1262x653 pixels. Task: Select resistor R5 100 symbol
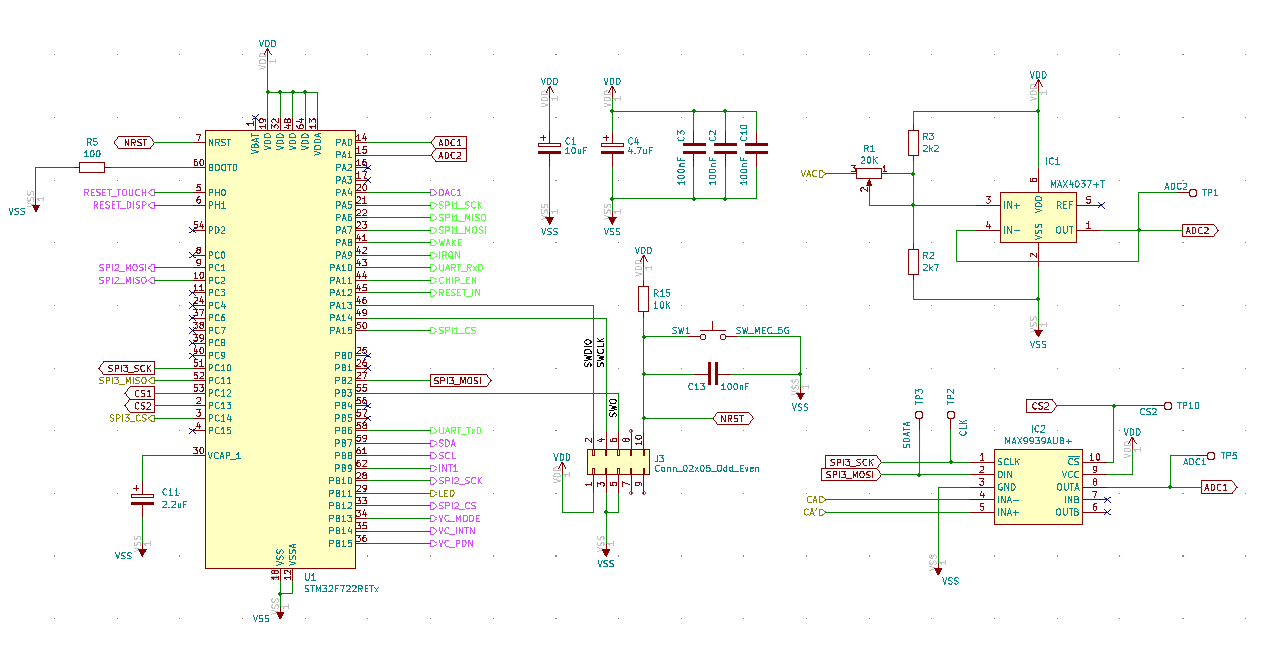click(x=91, y=167)
